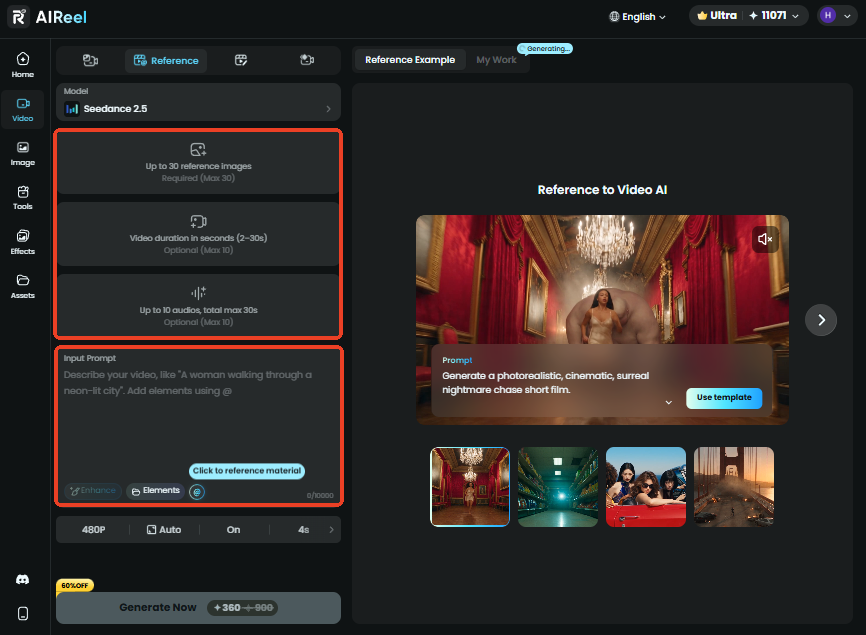The image size is (866, 635).
Task: Click the 60%OFF badge
Action: click(x=75, y=585)
